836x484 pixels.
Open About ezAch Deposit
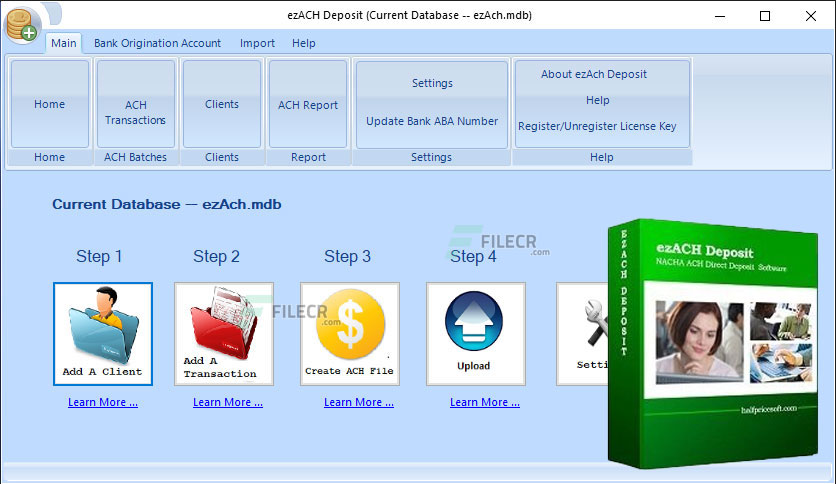pos(593,74)
